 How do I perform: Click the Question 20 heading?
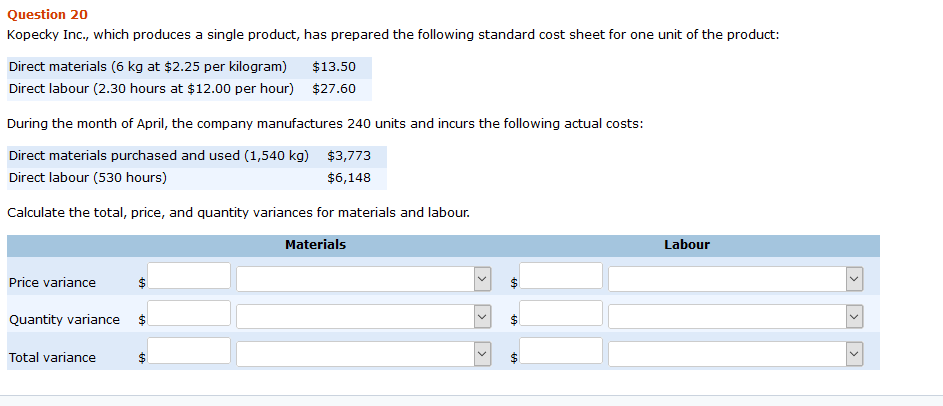[48, 14]
